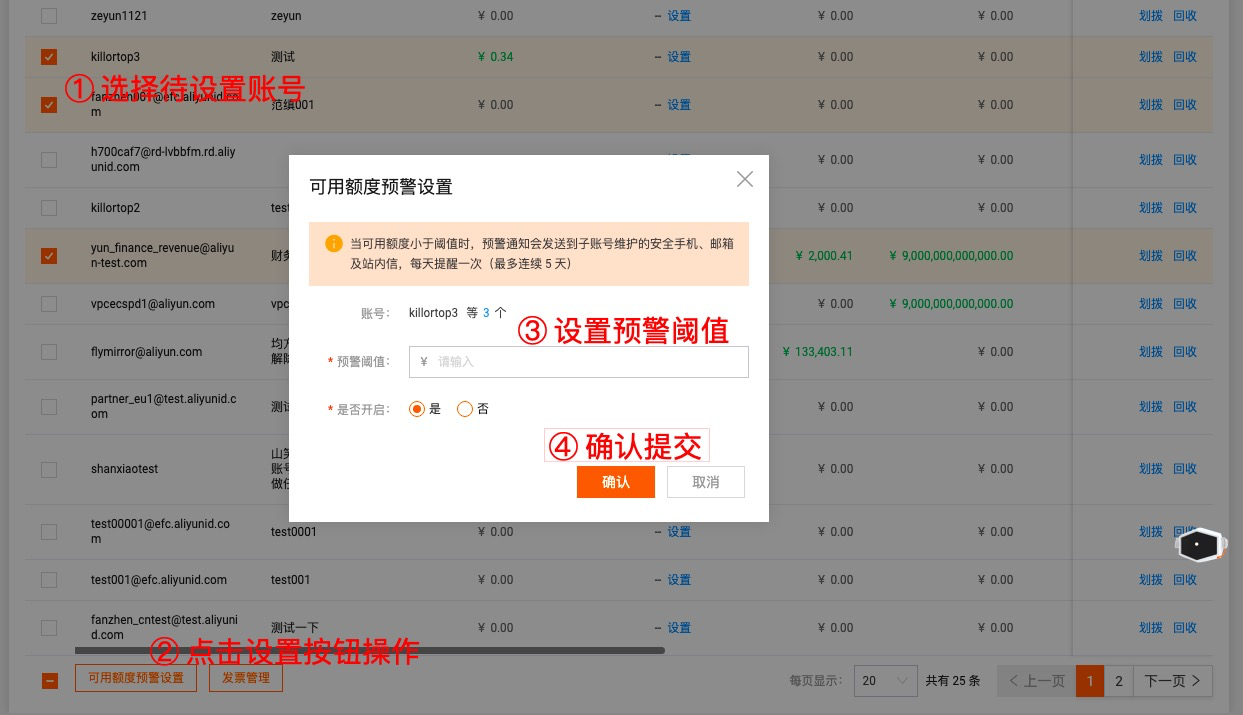The width and height of the screenshot is (1243, 715).
Task: Click 回收 in shanxiaotest row
Action: pyautogui.click(x=1185, y=469)
